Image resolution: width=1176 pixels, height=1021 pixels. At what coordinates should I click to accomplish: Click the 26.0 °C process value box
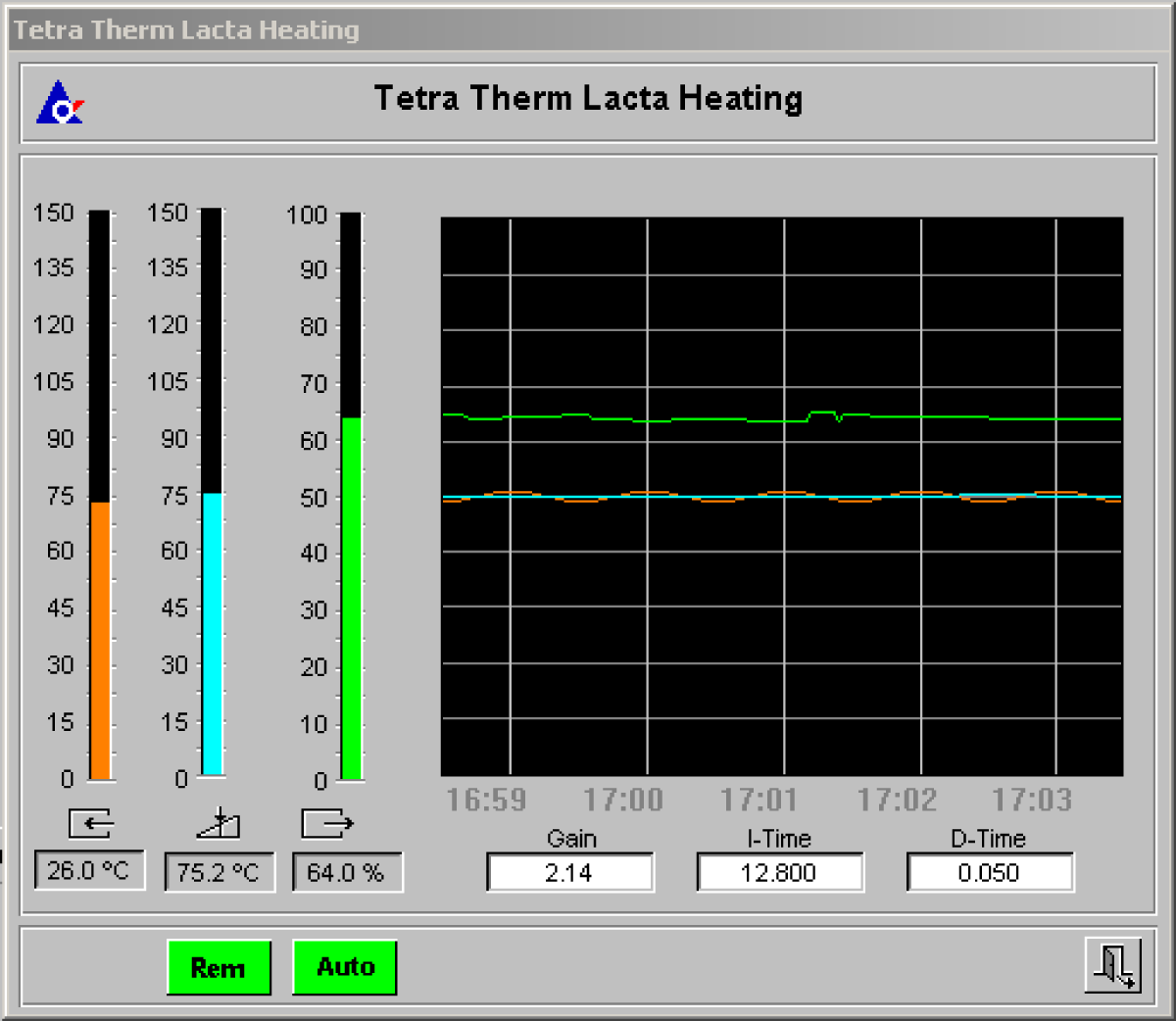89,870
